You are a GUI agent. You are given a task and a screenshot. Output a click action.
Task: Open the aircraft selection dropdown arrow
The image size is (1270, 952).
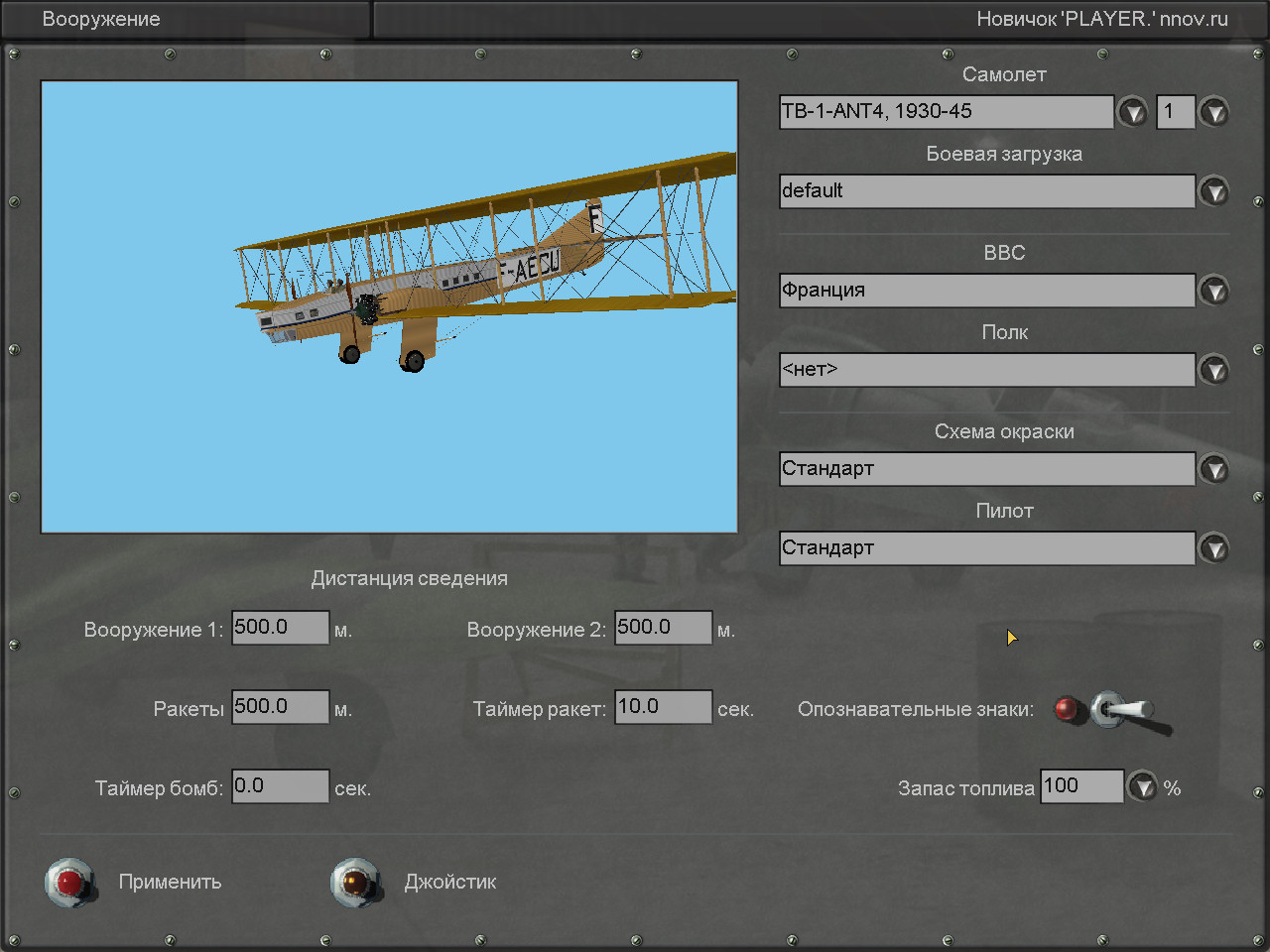pos(1132,112)
